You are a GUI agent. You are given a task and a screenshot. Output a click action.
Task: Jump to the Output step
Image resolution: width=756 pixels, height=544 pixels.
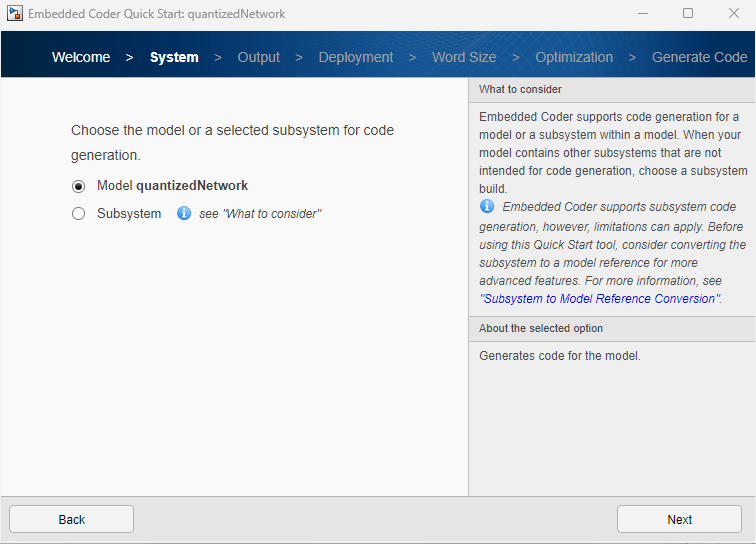coord(258,57)
